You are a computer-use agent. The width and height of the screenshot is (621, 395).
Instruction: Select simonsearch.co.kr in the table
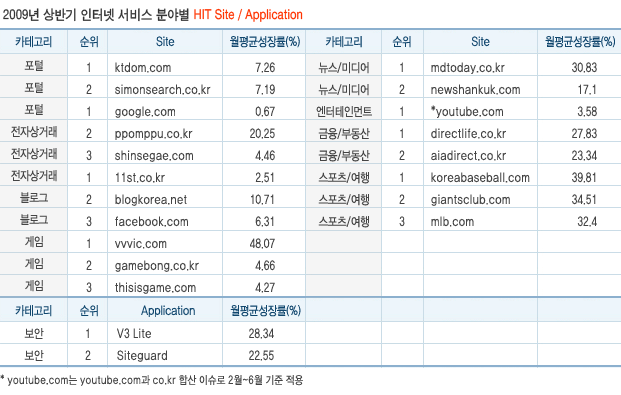162,90
